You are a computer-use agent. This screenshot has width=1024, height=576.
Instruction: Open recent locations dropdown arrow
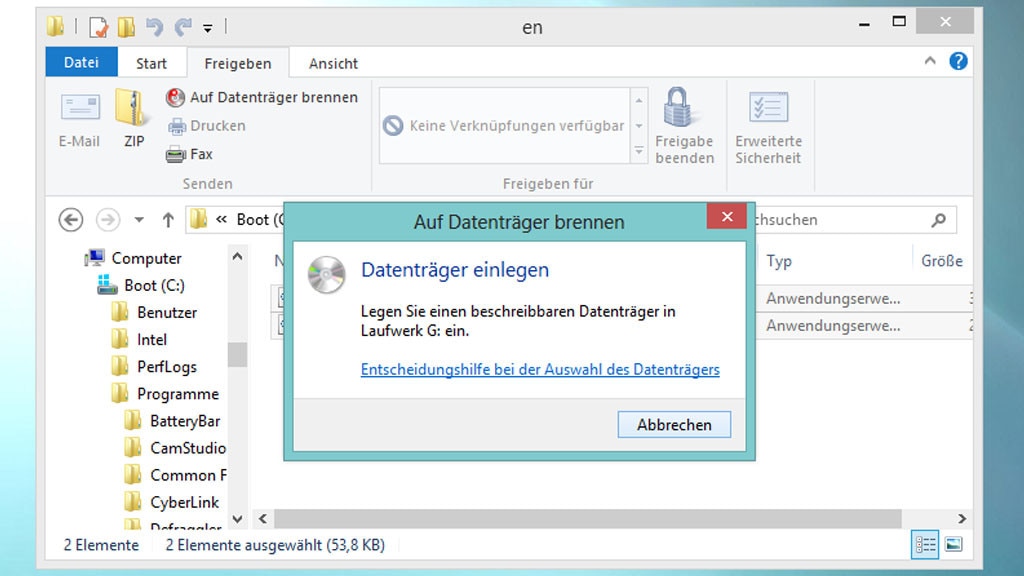(x=139, y=220)
